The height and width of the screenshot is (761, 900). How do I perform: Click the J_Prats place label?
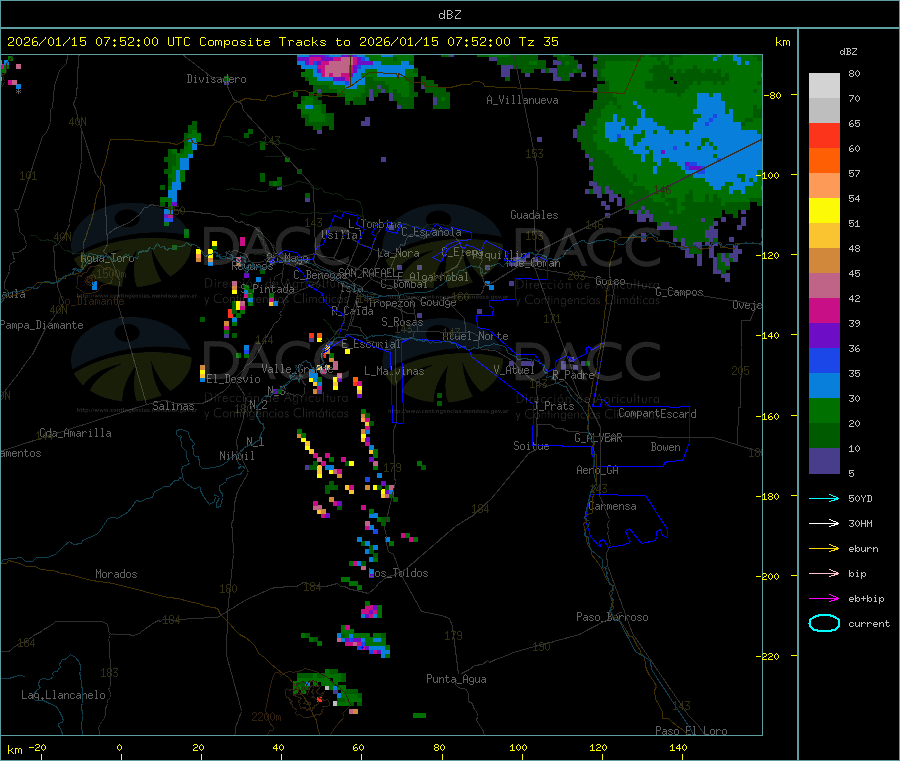[x=553, y=405]
